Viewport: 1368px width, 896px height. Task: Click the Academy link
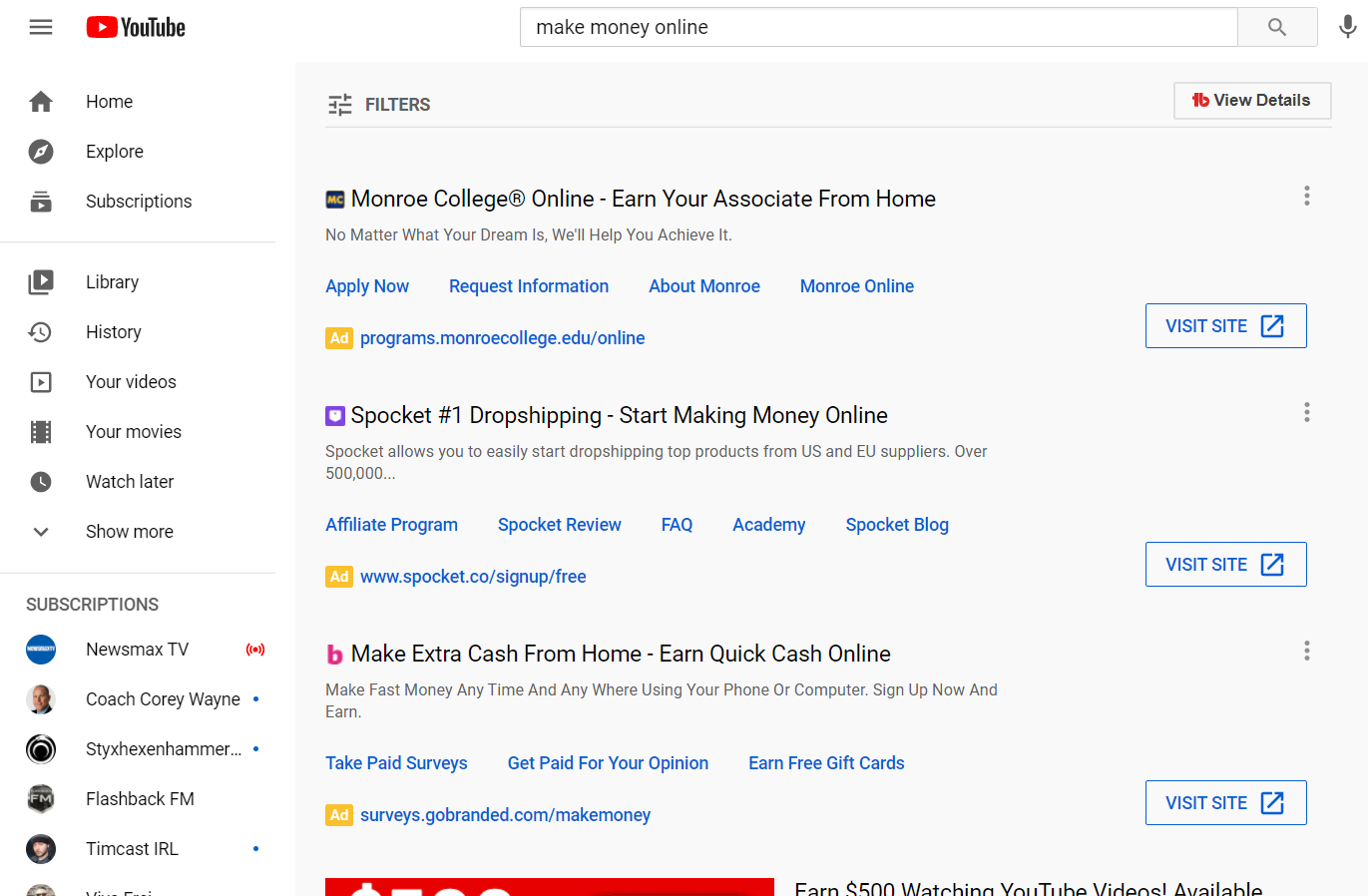pyautogui.click(x=769, y=525)
